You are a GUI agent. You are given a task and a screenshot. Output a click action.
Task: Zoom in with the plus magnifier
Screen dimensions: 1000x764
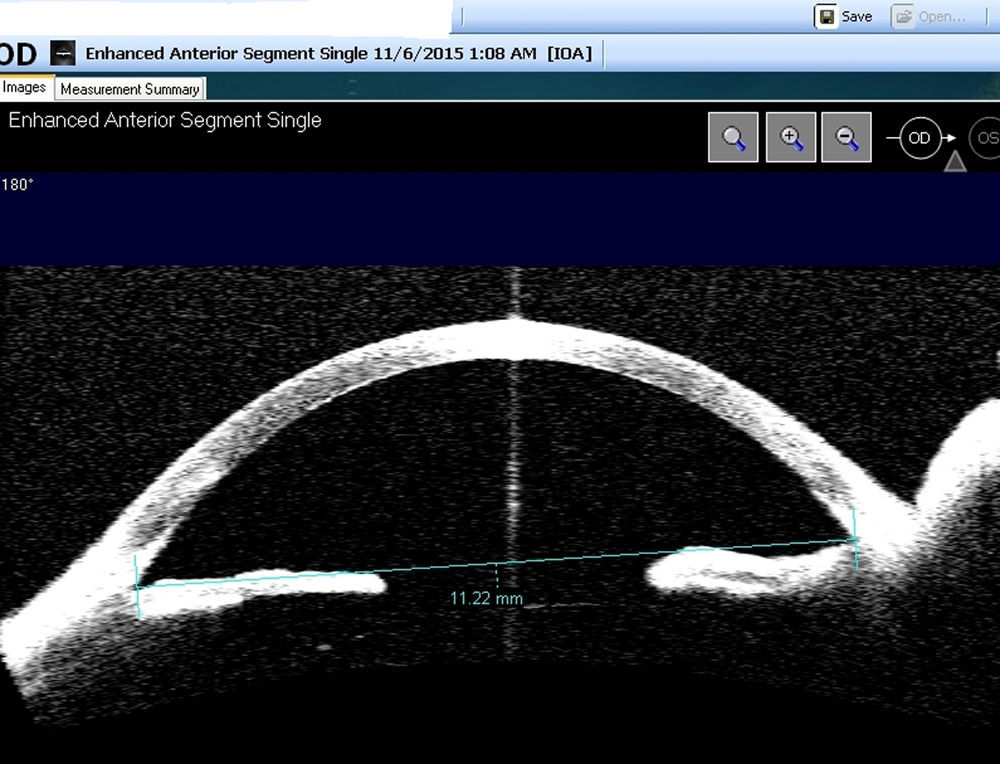tap(790, 137)
